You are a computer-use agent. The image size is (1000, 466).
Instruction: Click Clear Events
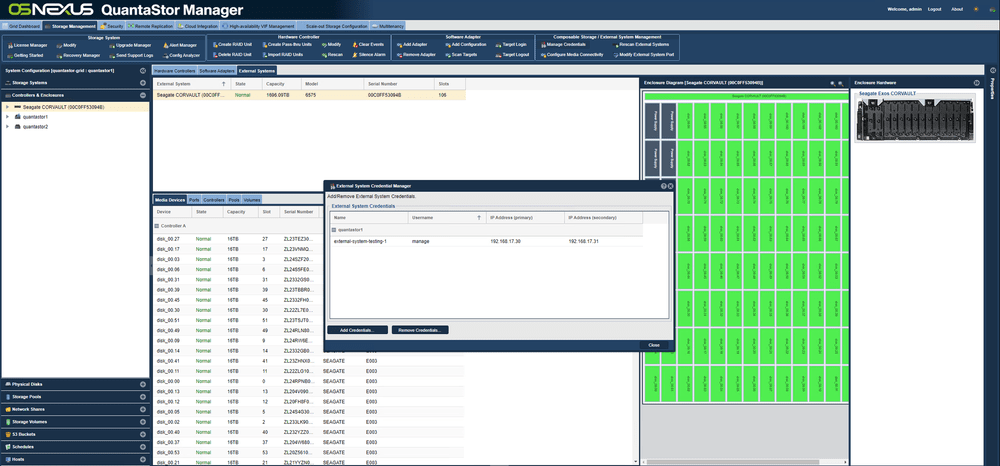pyautogui.click(x=369, y=45)
